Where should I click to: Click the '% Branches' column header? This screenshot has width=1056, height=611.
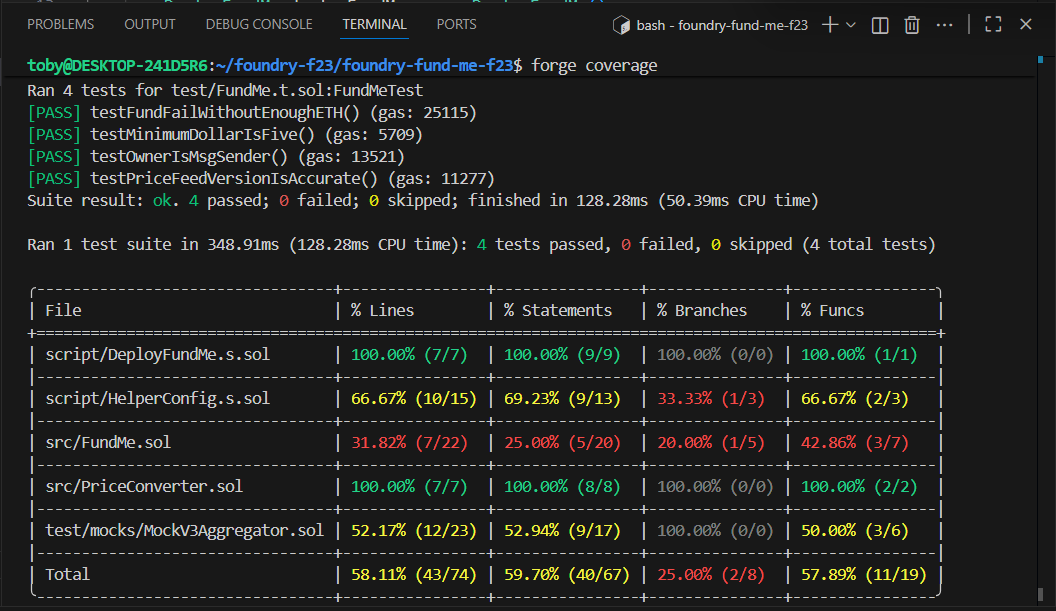702,311
